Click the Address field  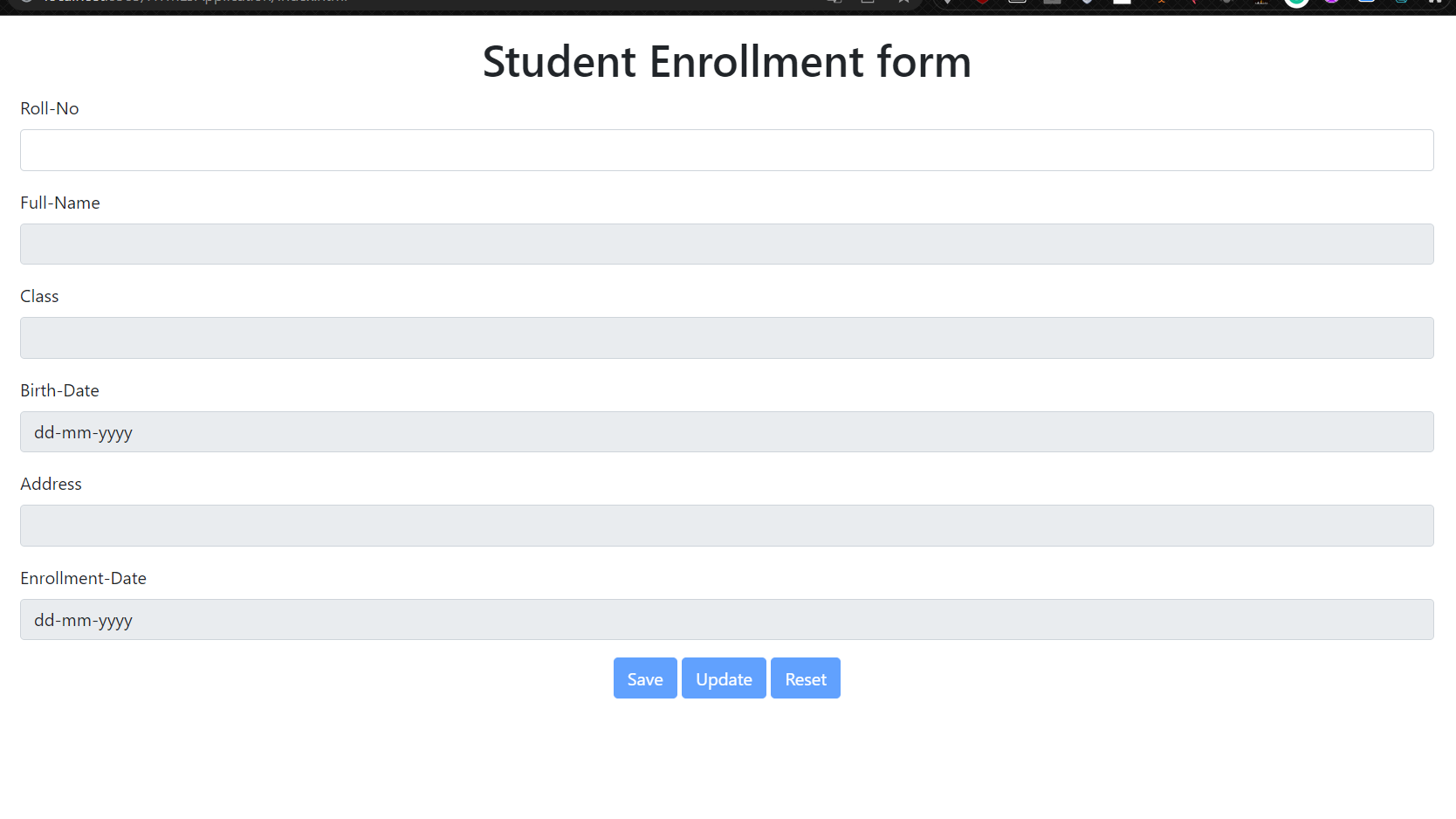[726, 525]
